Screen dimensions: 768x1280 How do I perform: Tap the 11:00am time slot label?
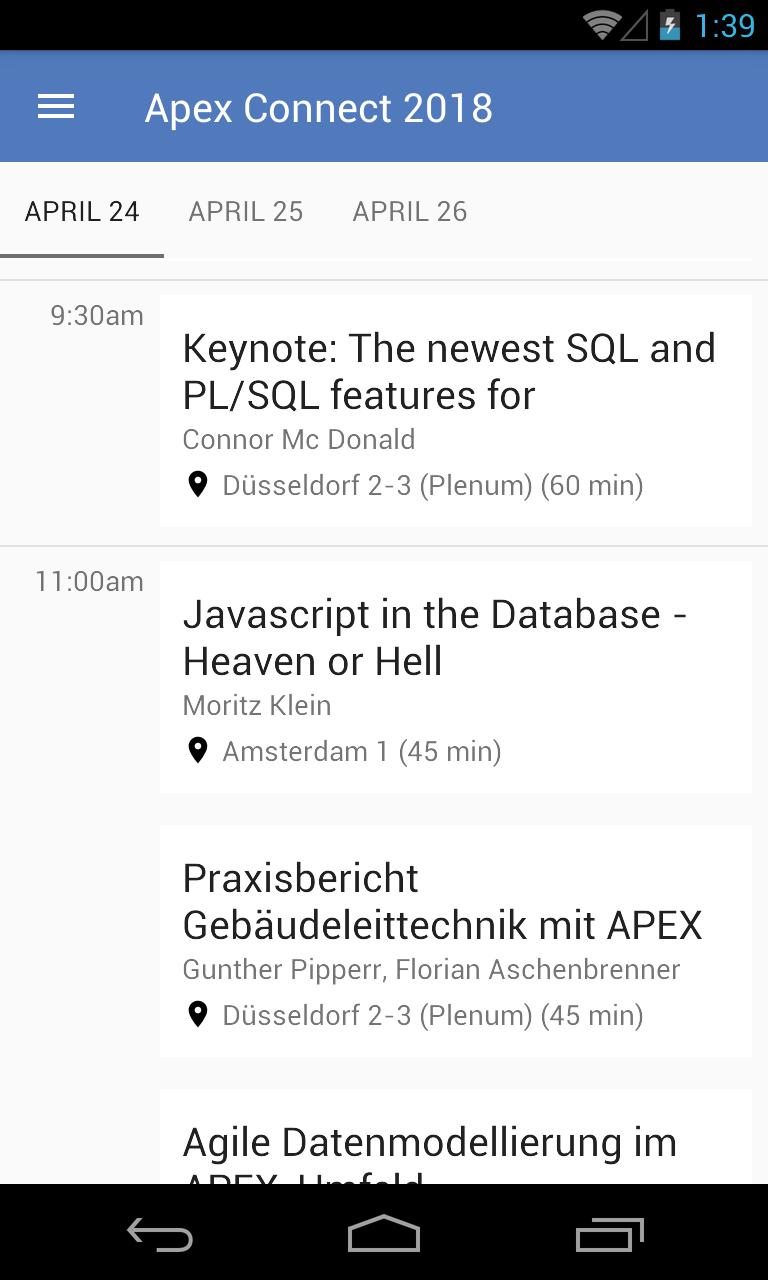(89, 581)
